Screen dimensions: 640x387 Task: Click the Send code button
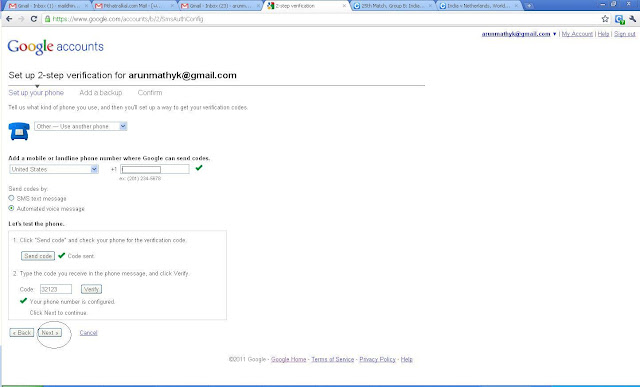click(x=38, y=256)
